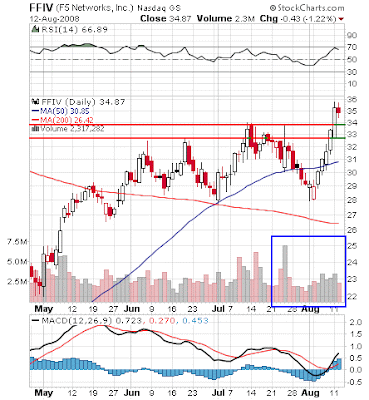
Task: Click the green RSI indicator icon
Action: [x=34, y=29]
